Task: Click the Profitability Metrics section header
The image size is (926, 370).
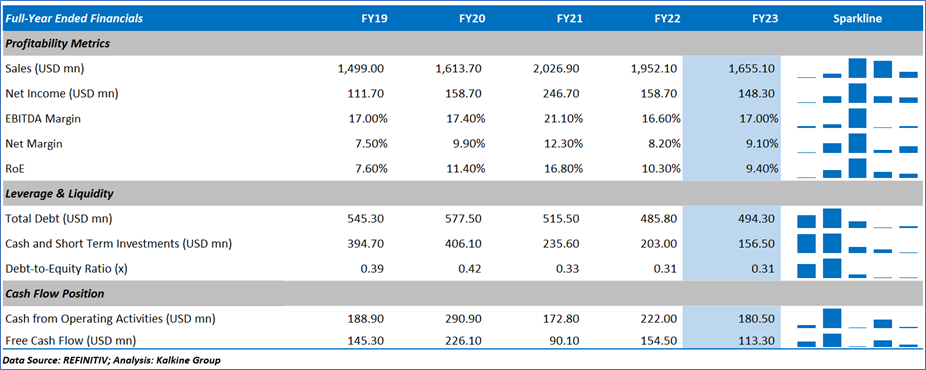Action: [57, 44]
